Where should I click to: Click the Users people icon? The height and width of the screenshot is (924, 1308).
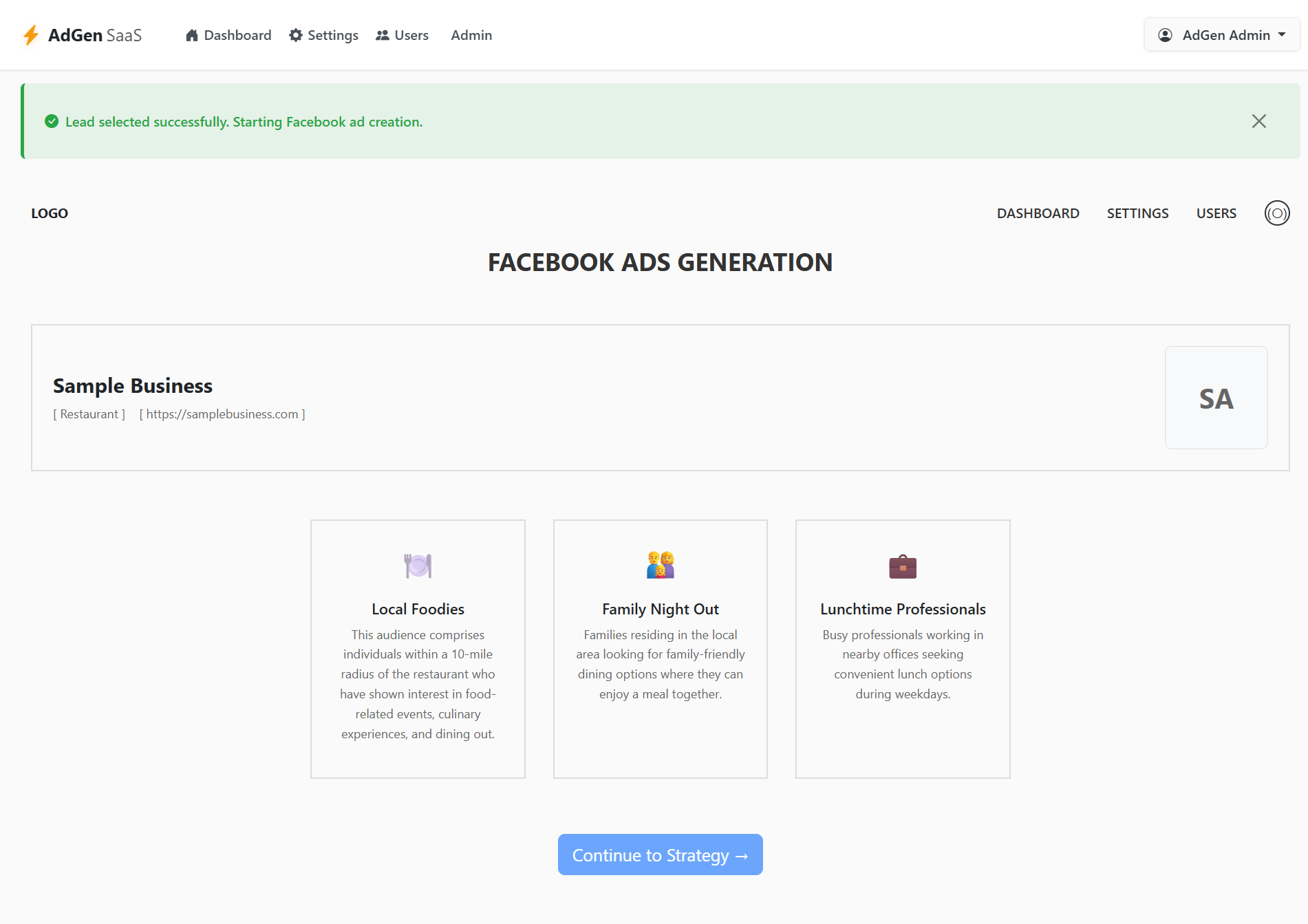pos(383,35)
